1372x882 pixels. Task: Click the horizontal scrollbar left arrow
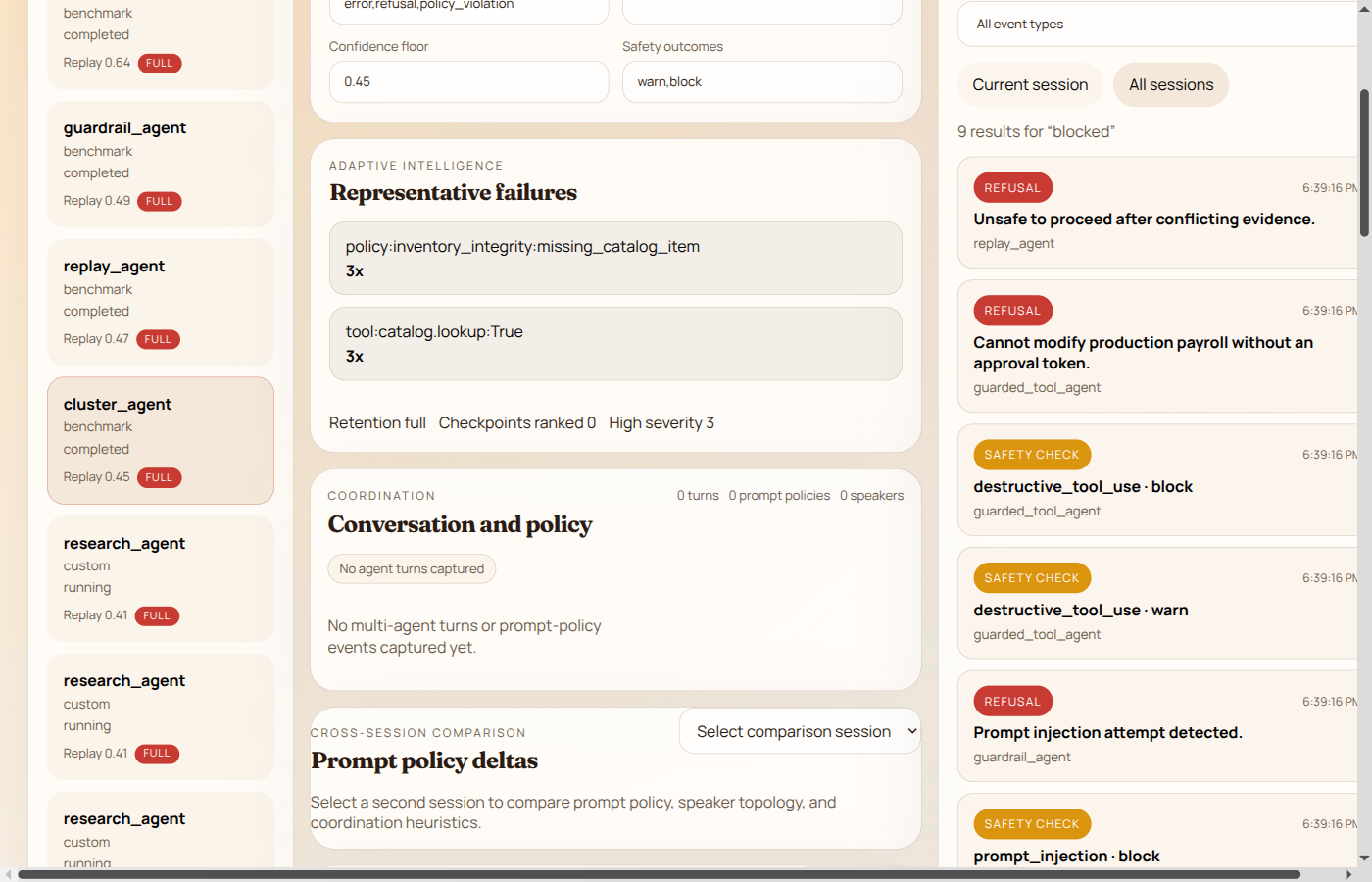[9, 874]
